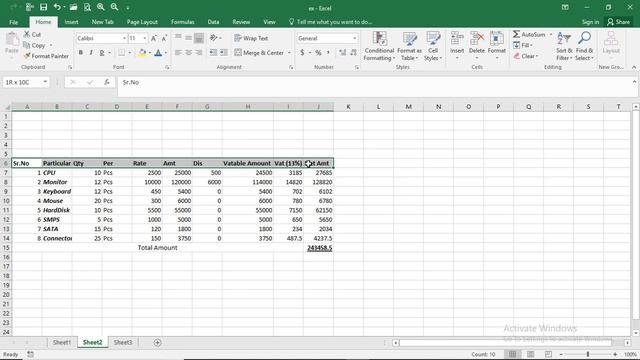The height and width of the screenshot is (360, 640).
Task: Open the General number format dropdown
Action: 355,38
